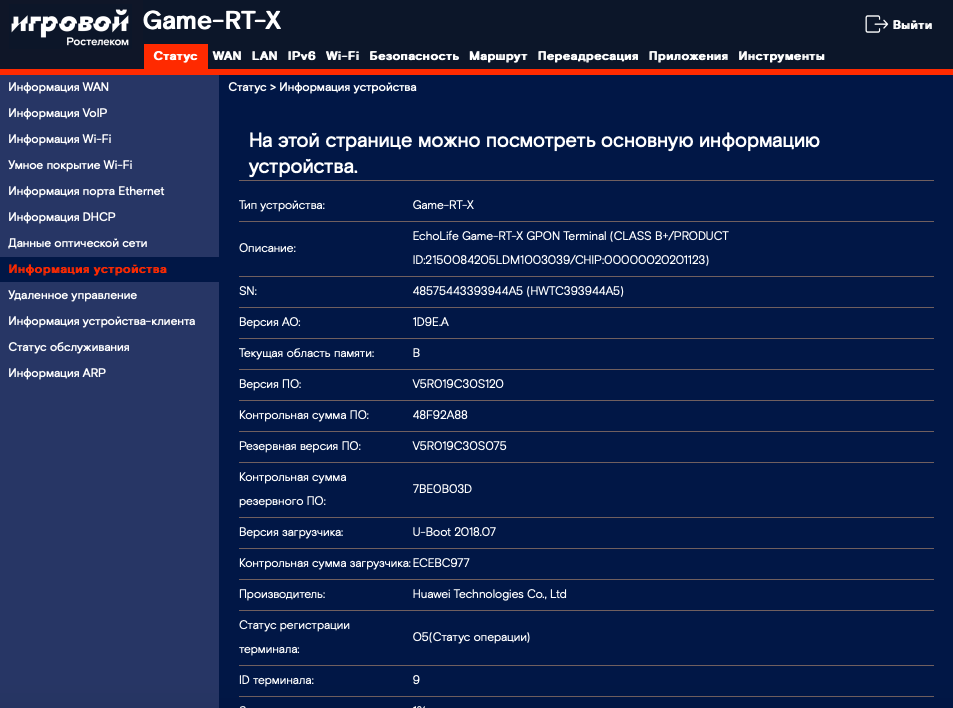Open the IPv6 tab
Viewport: 953px width, 708px height.
pos(301,56)
